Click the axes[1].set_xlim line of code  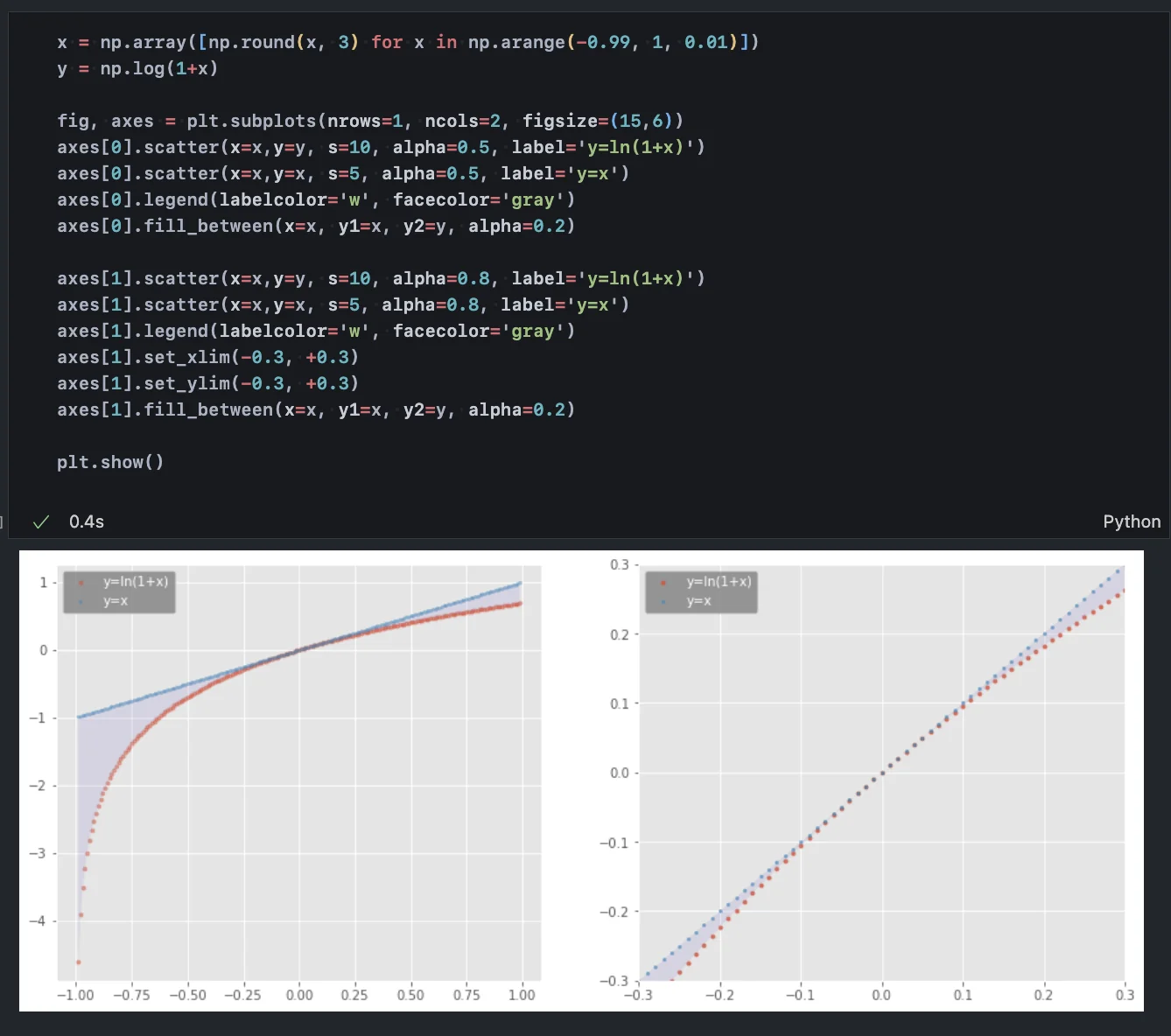(x=207, y=357)
